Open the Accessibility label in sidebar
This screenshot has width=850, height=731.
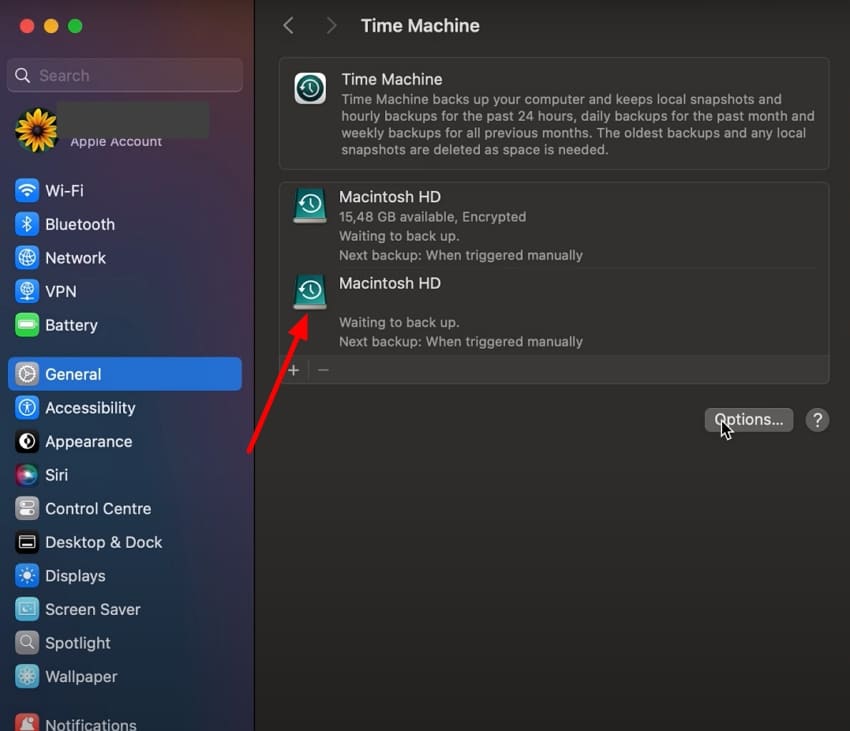(x=91, y=408)
